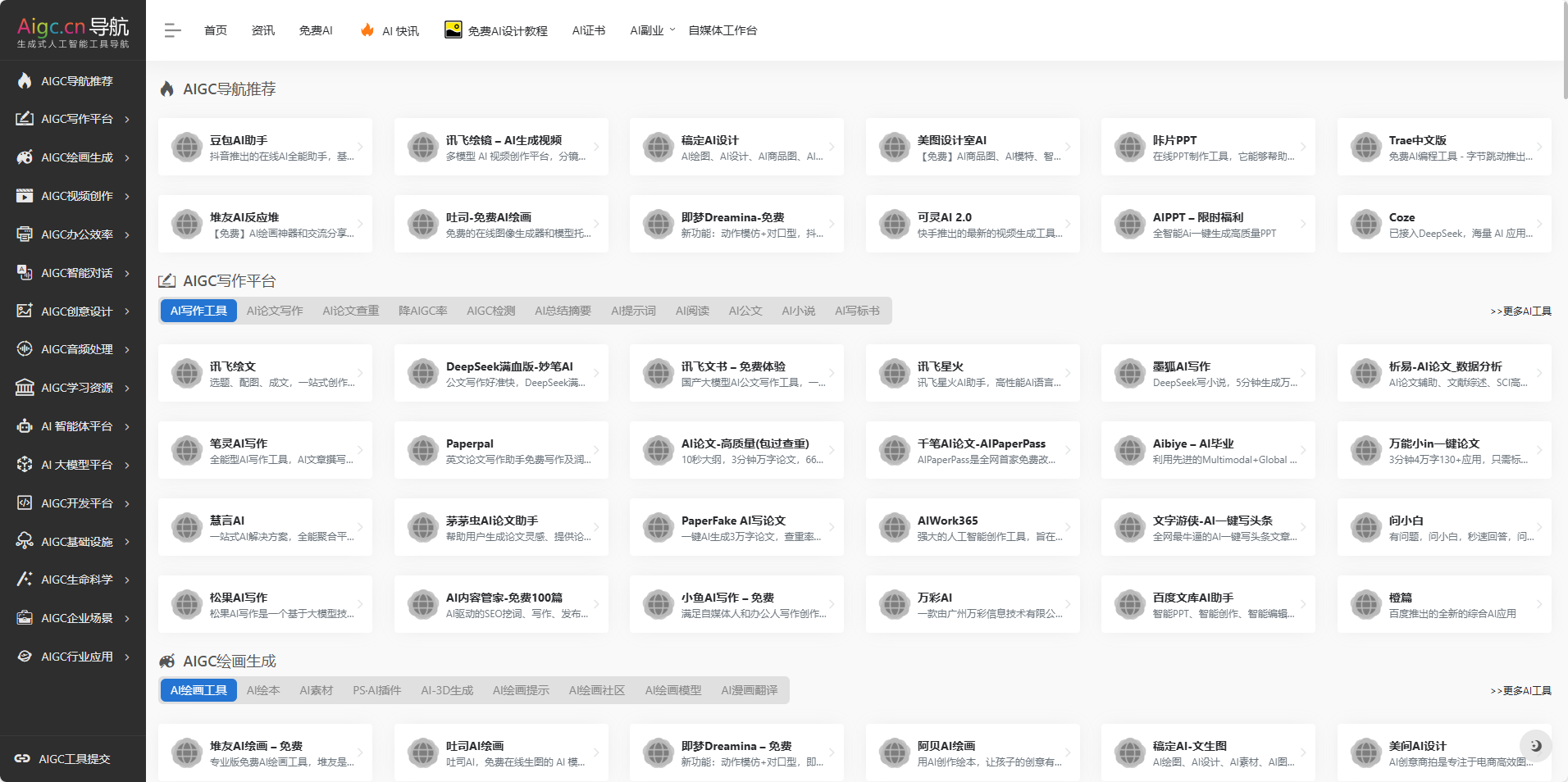
Task: Click the AIGC绘画生成 palette icon in sidebar
Action: 25,157
